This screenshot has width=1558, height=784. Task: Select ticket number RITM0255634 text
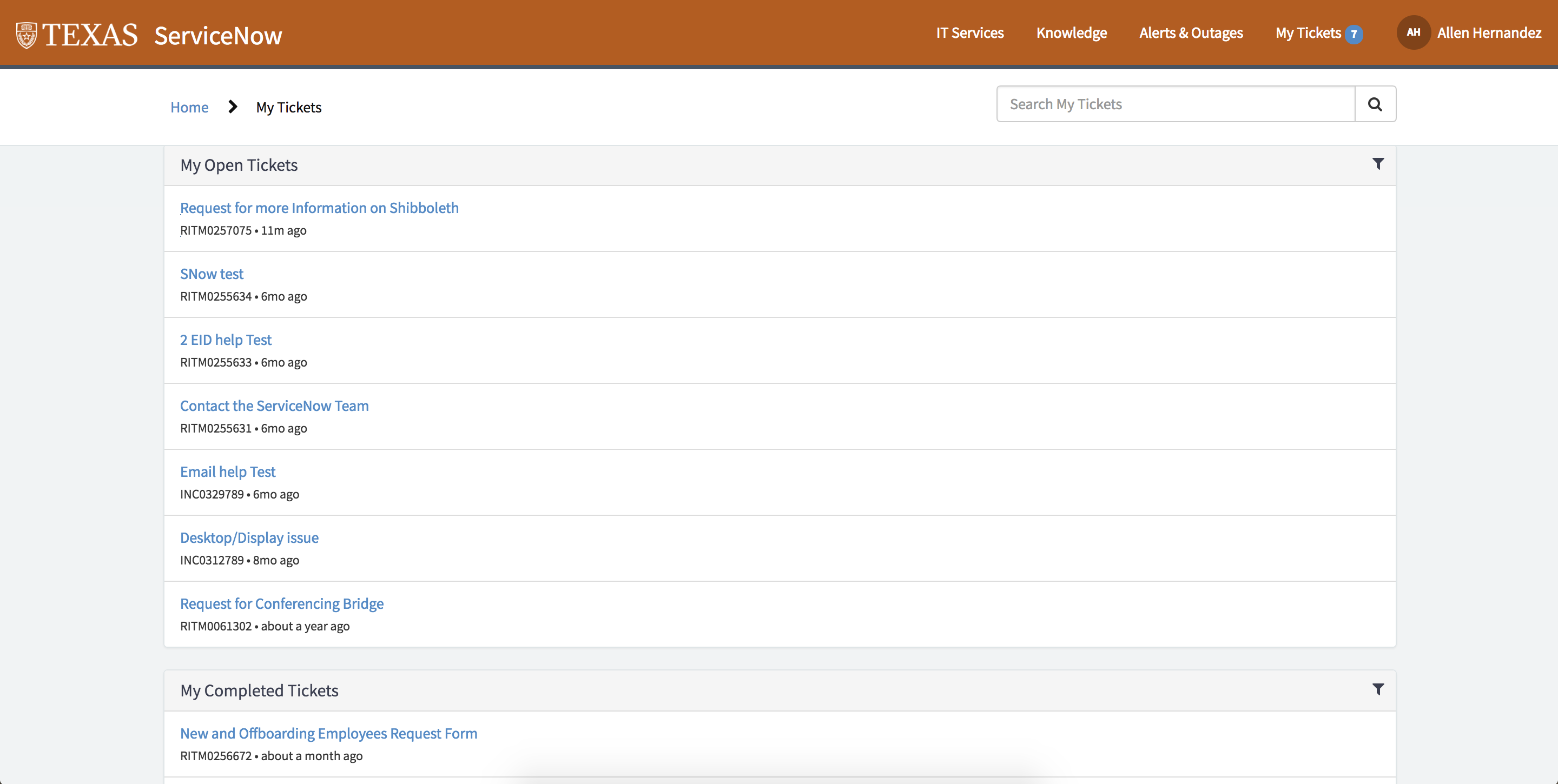tap(216, 296)
